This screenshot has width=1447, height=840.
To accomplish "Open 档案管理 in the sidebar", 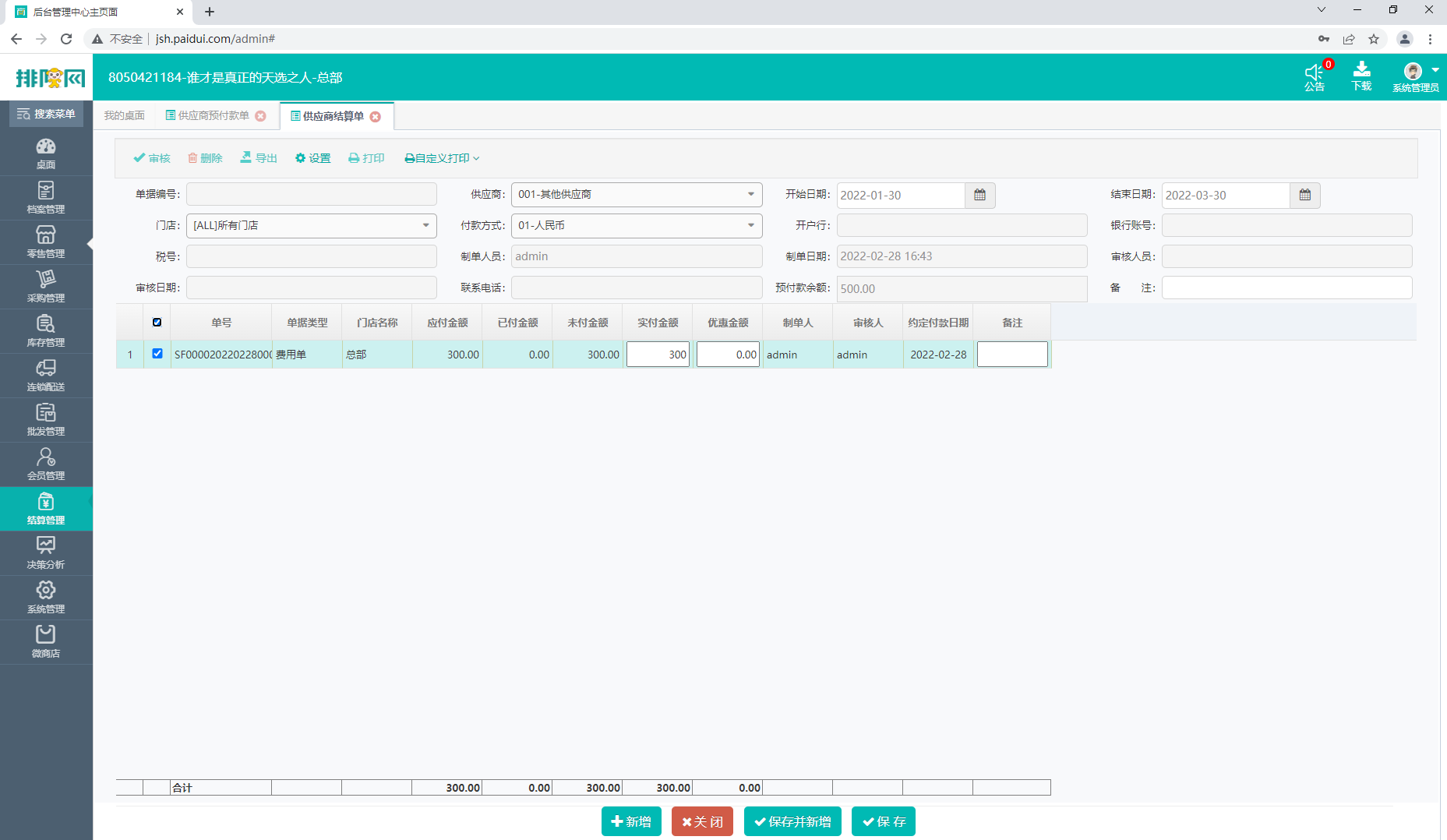I will (x=46, y=198).
